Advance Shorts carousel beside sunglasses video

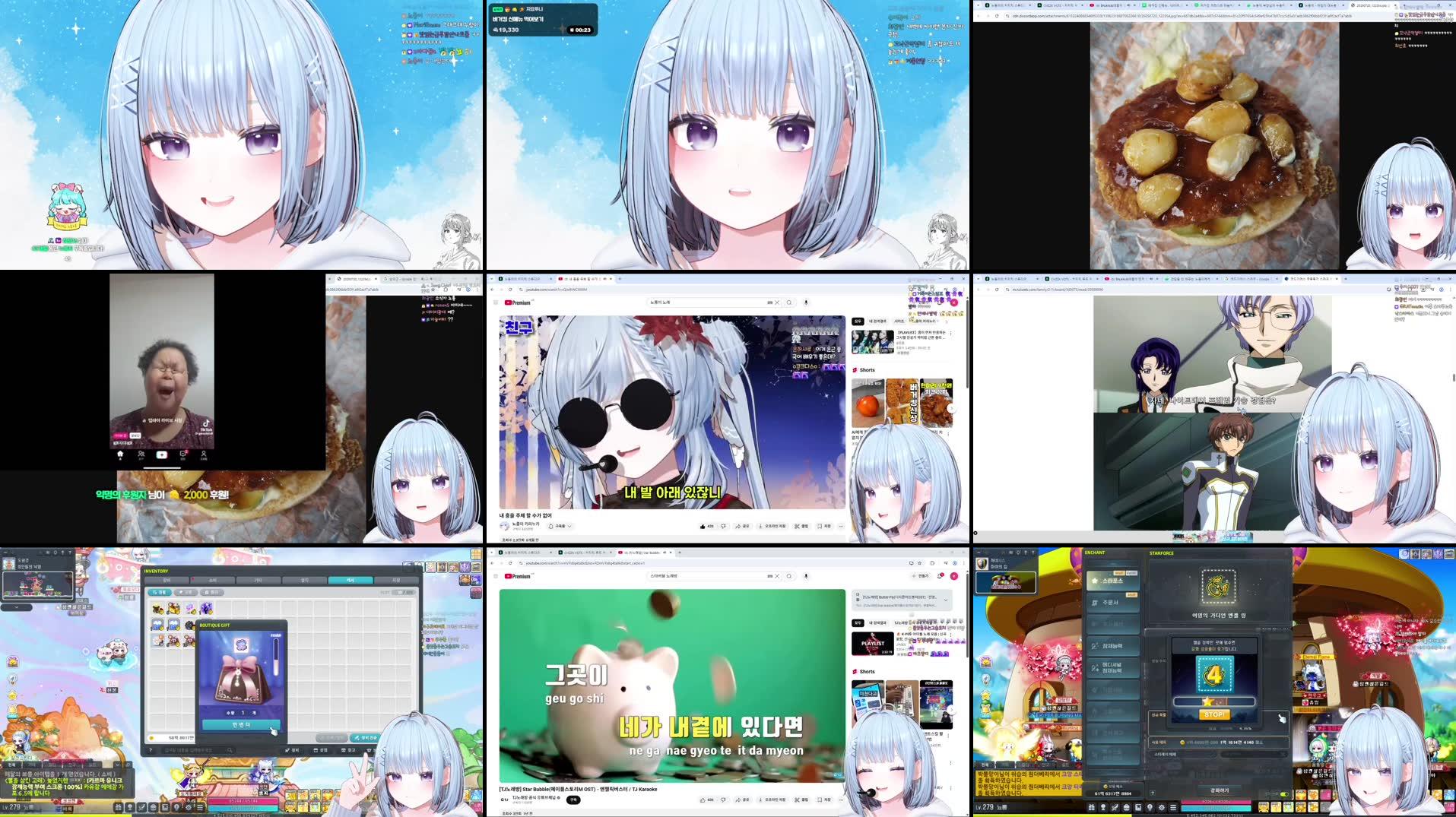click(951, 408)
